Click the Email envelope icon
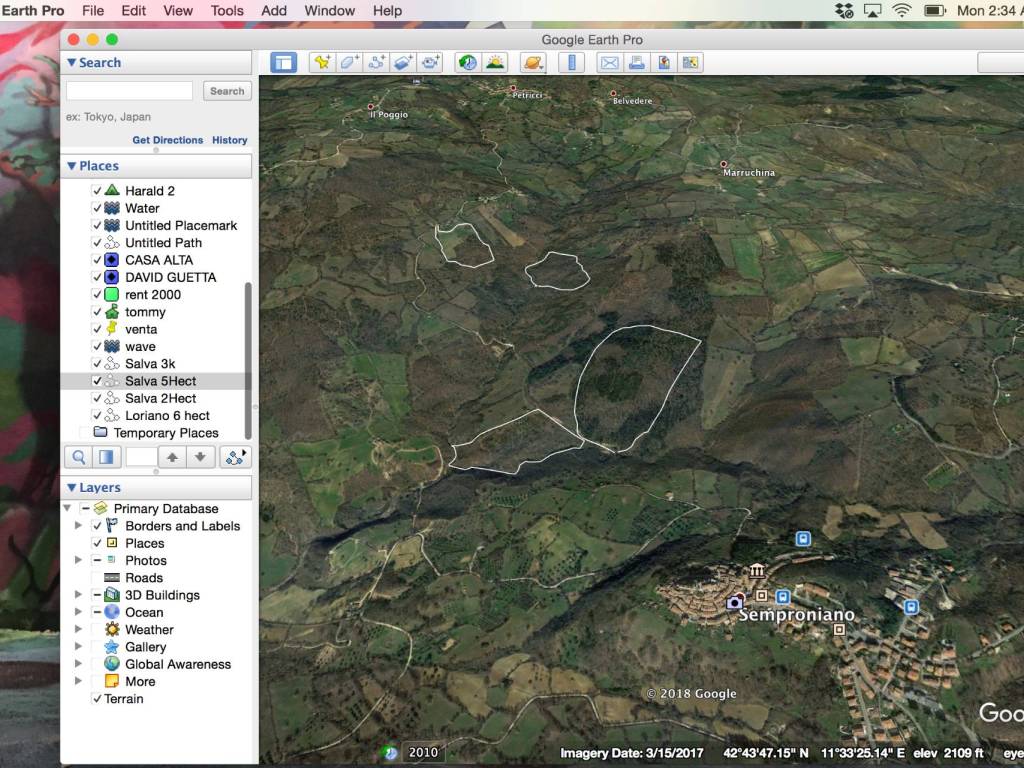This screenshot has width=1024, height=768. 609,62
